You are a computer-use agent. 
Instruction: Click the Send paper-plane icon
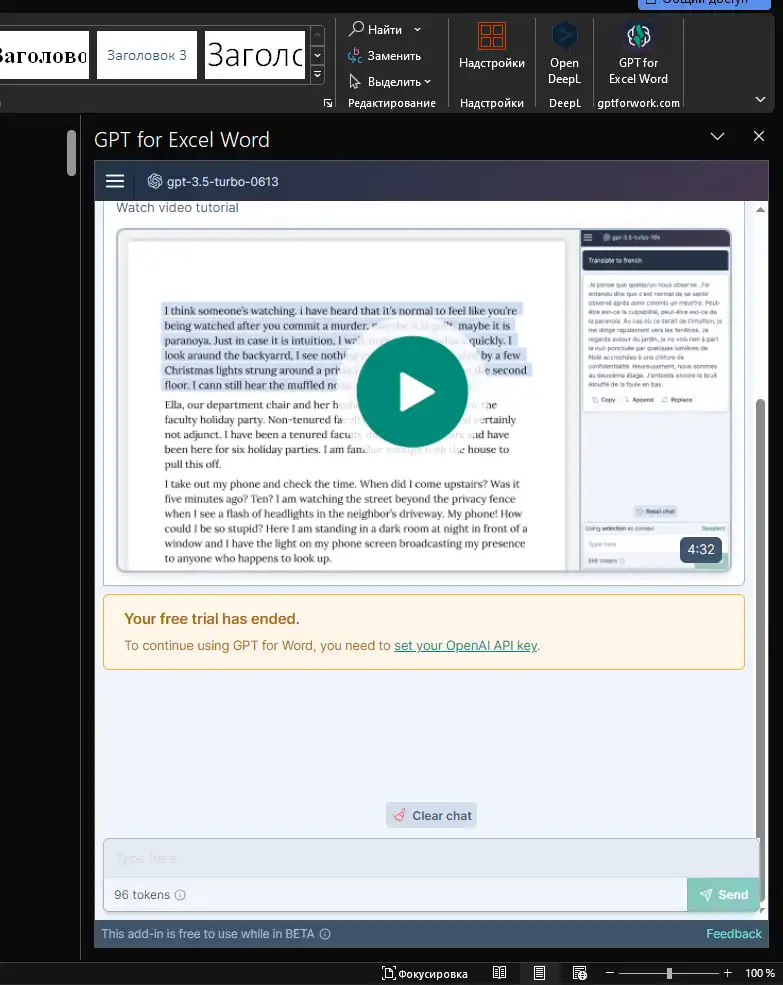click(706, 895)
